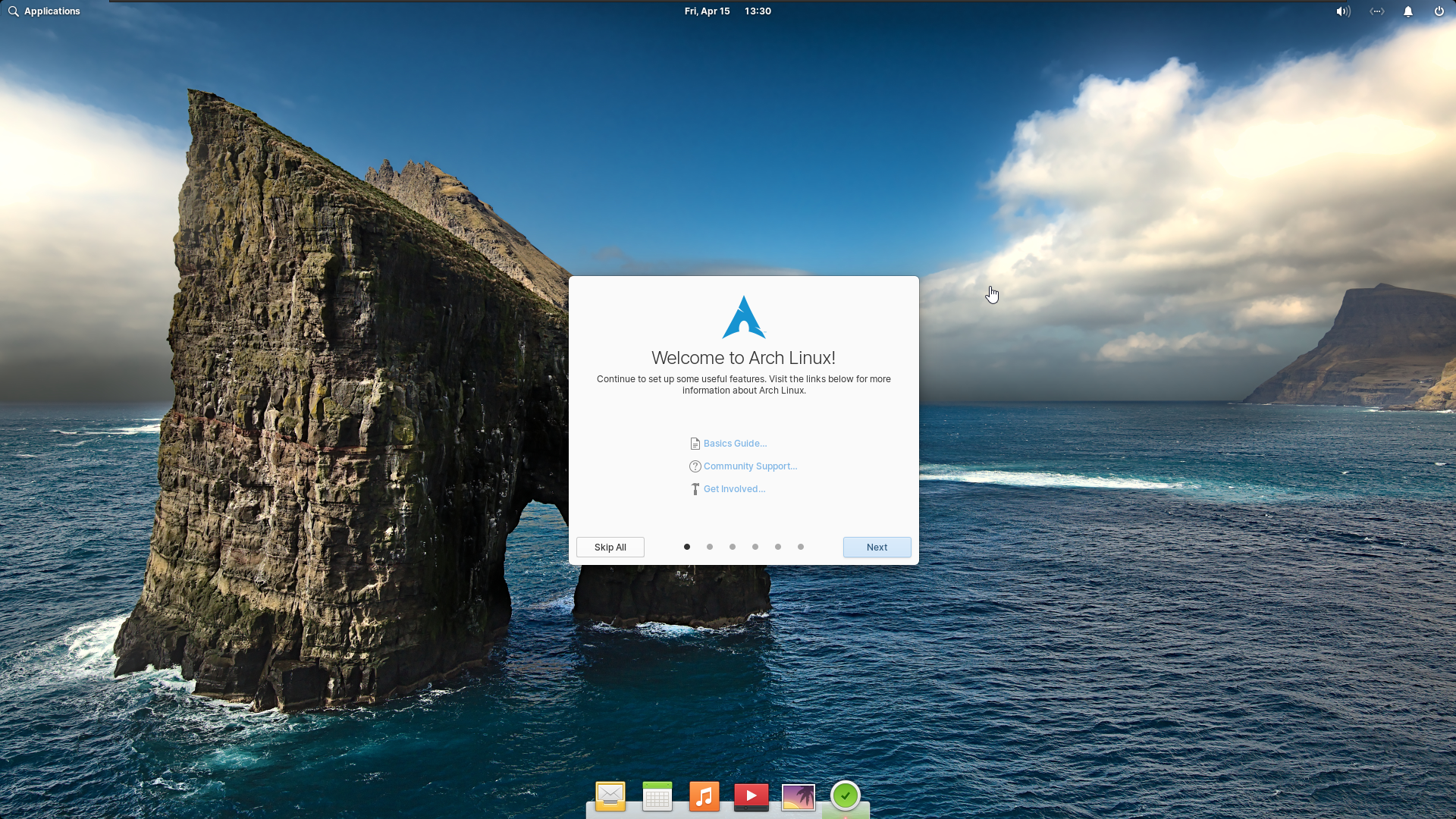Select the fourth page indicator dot
This screenshot has width=1456, height=819.
[755, 547]
